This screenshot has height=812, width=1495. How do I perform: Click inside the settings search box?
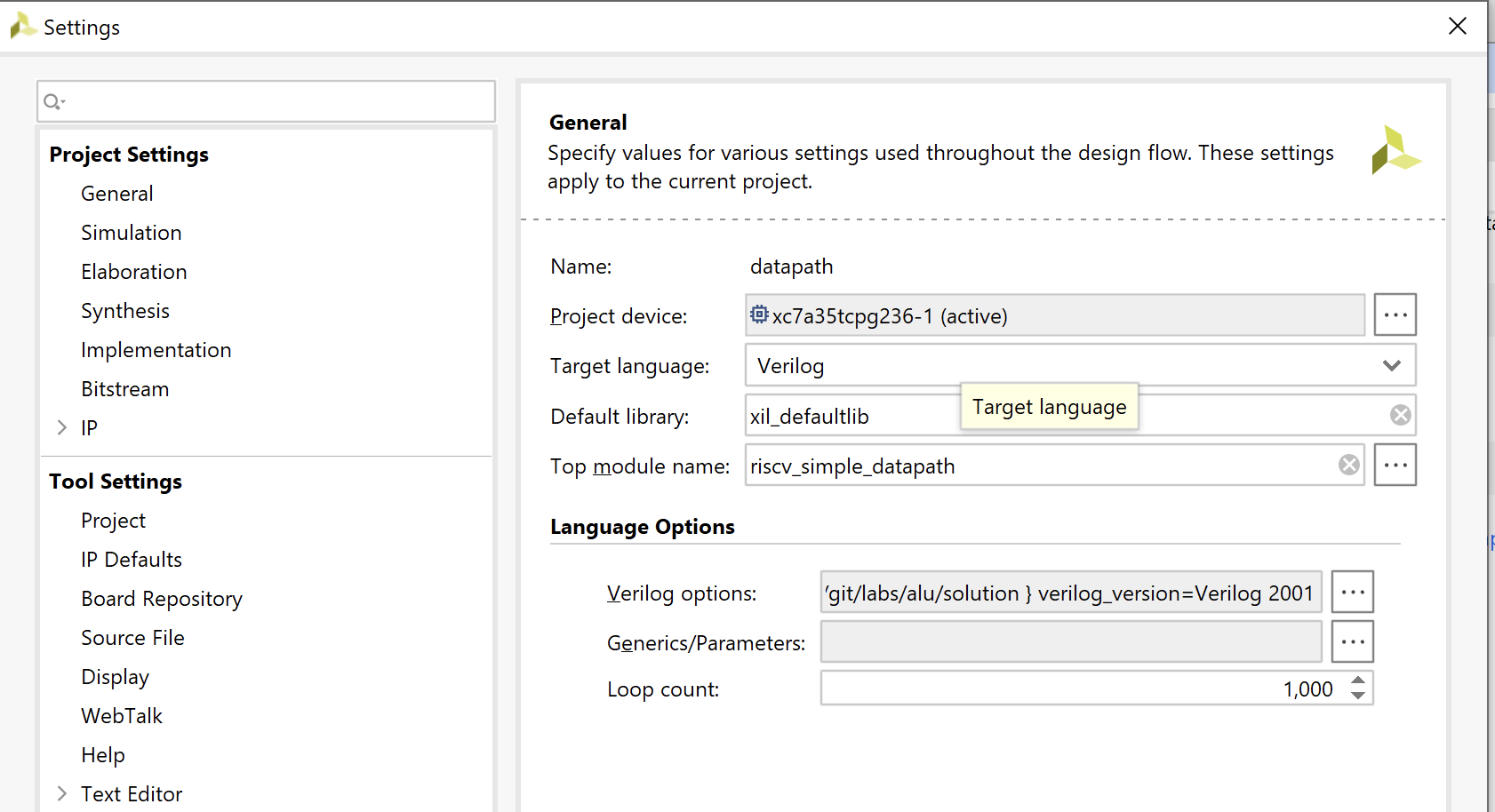click(x=267, y=100)
